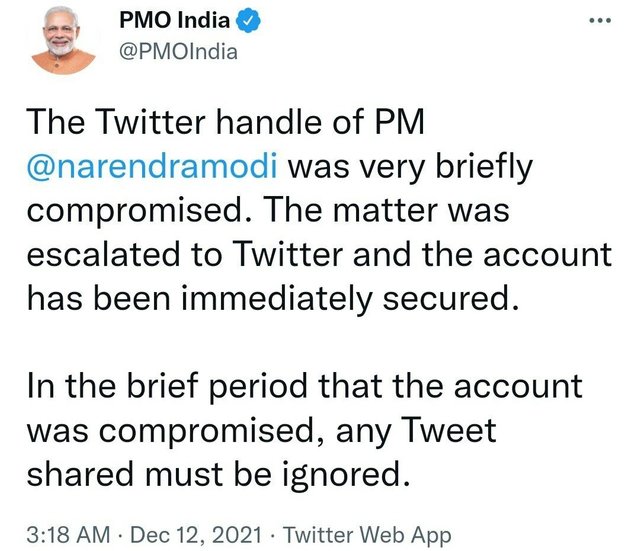
Task: Click the paragraph starting 'In the brief period'
Action: click(304, 430)
